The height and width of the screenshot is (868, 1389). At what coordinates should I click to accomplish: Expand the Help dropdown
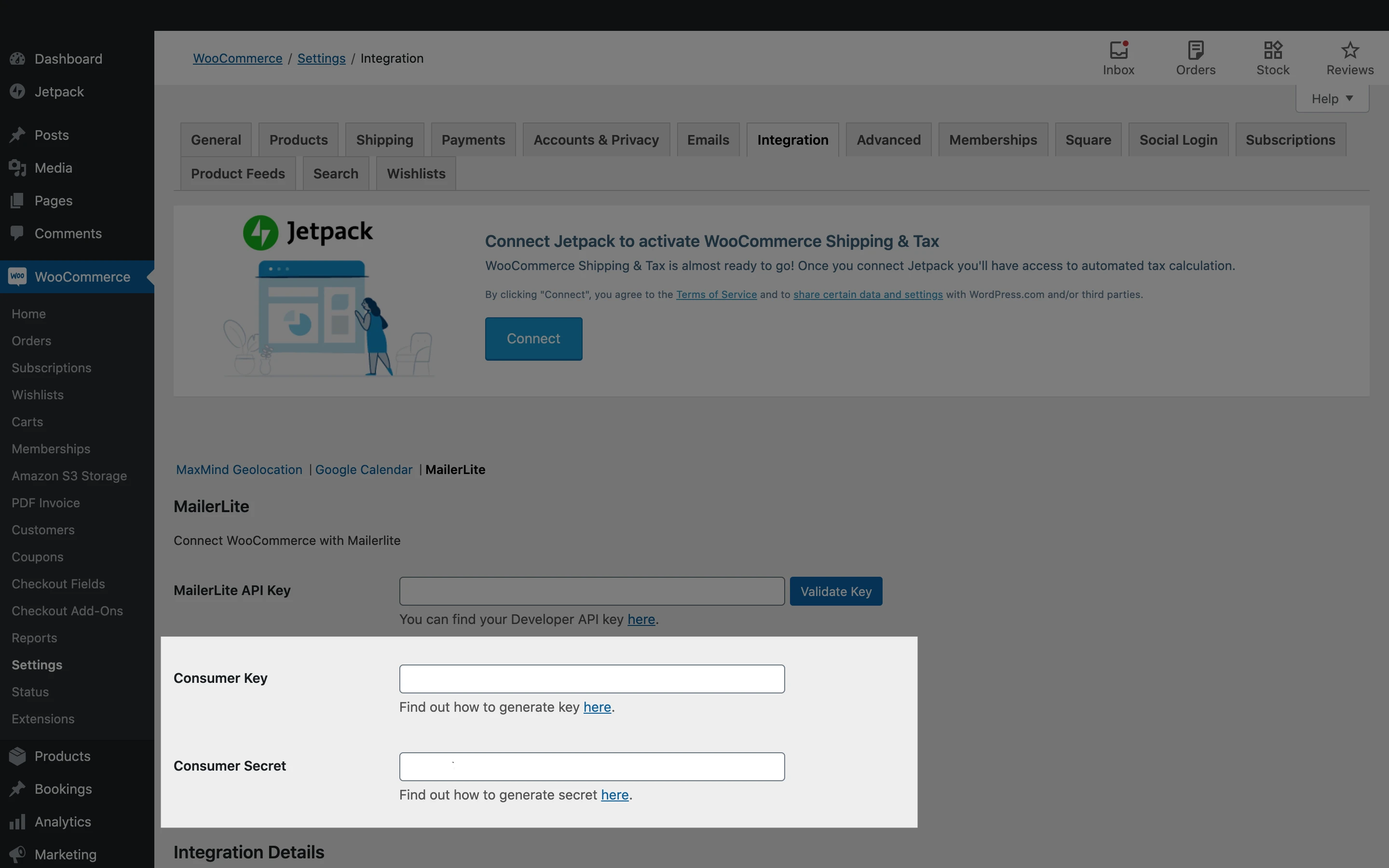coord(1332,99)
